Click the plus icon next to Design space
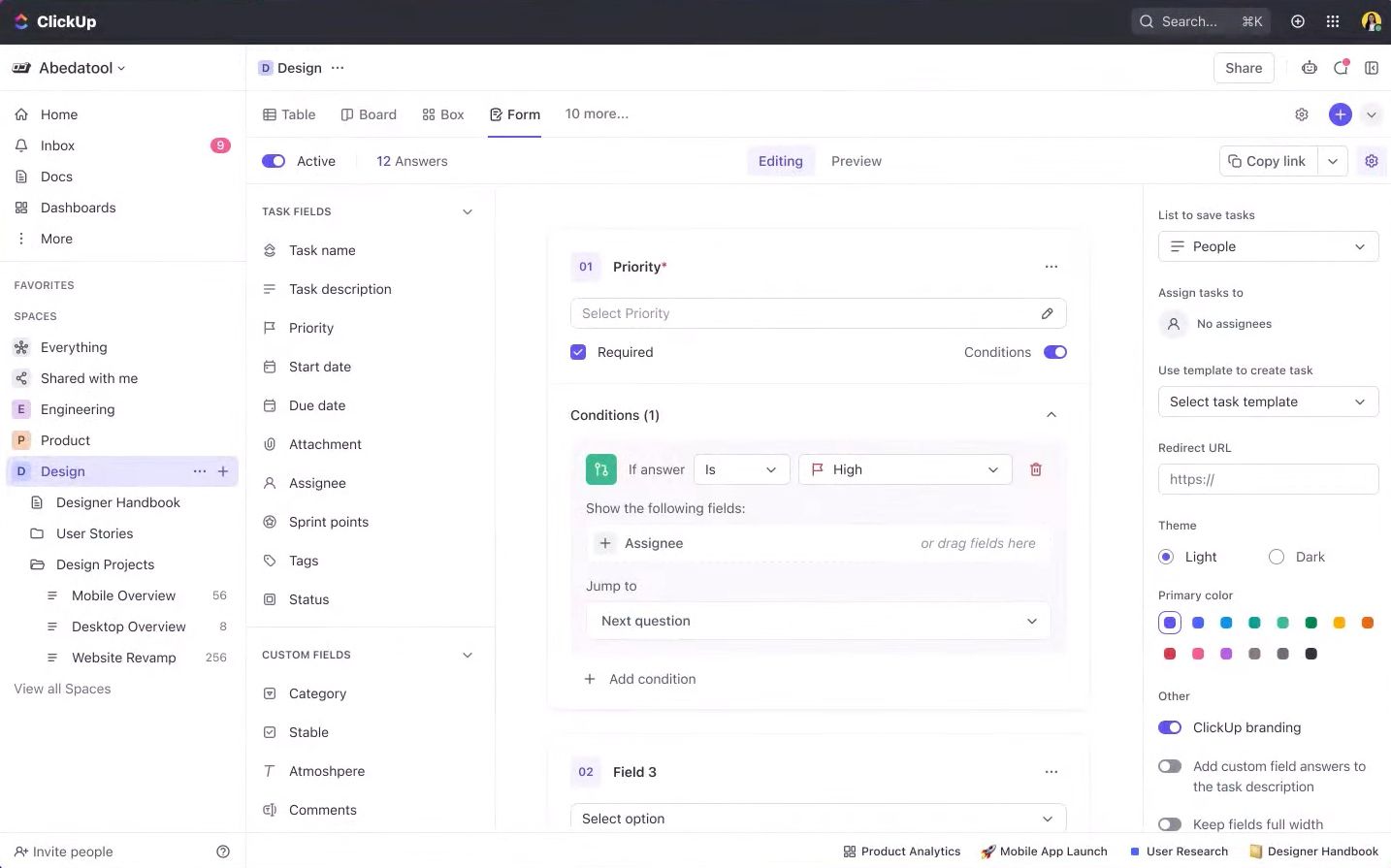This screenshot has width=1391, height=868. 223,471
